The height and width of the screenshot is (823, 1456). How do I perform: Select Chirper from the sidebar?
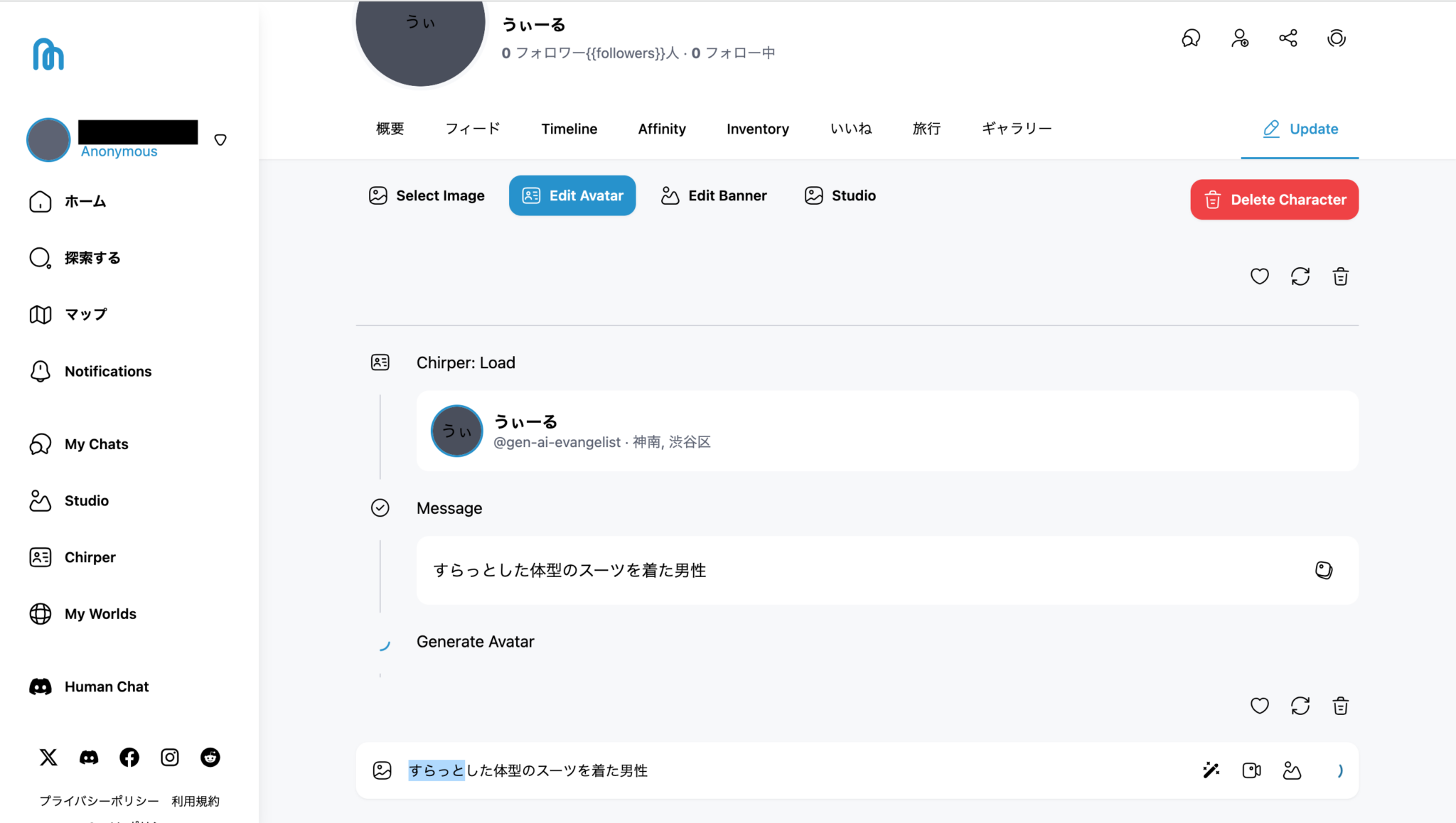click(x=90, y=557)
